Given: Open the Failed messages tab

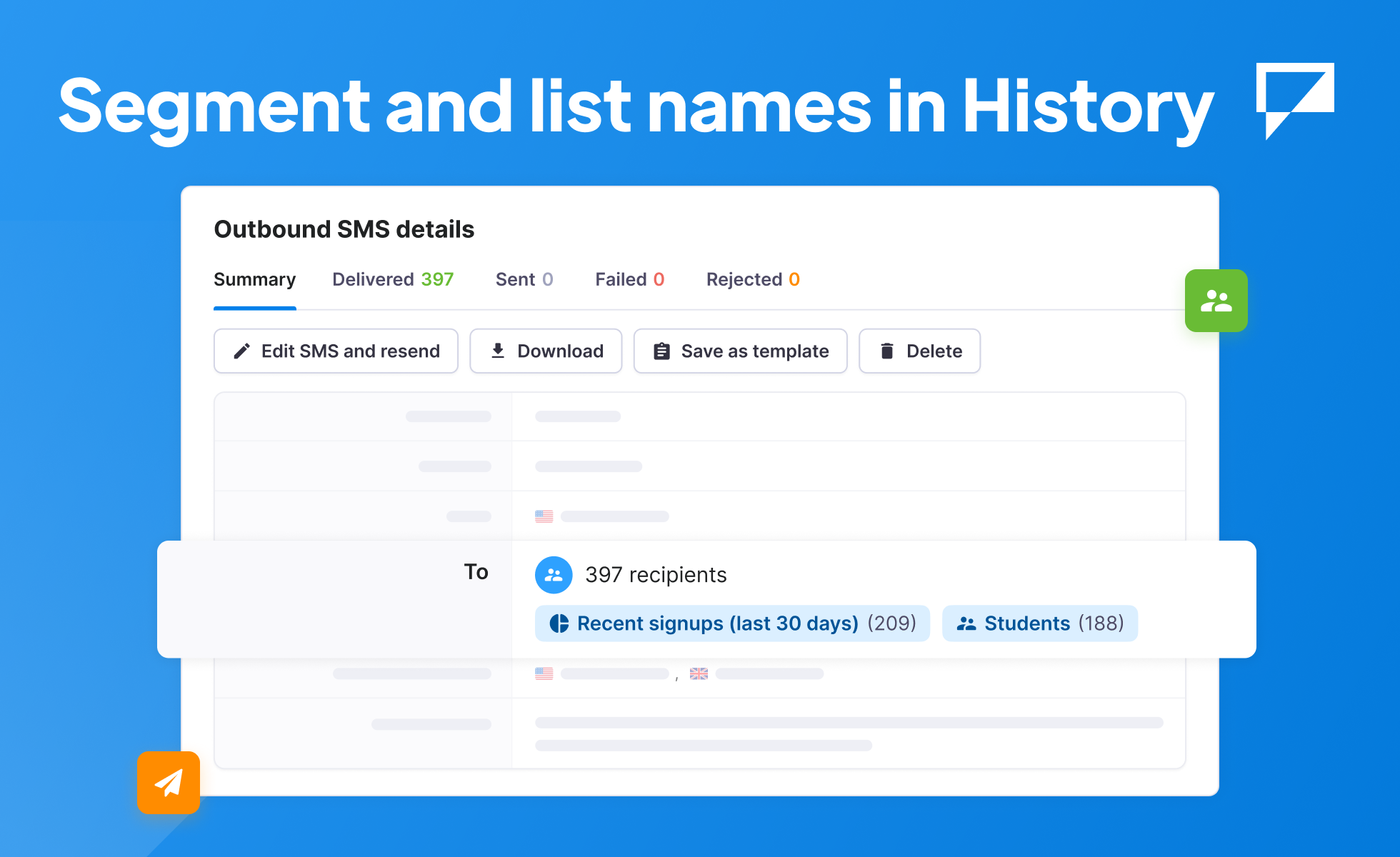Looking at the screenshot, I should coord(629,279).
